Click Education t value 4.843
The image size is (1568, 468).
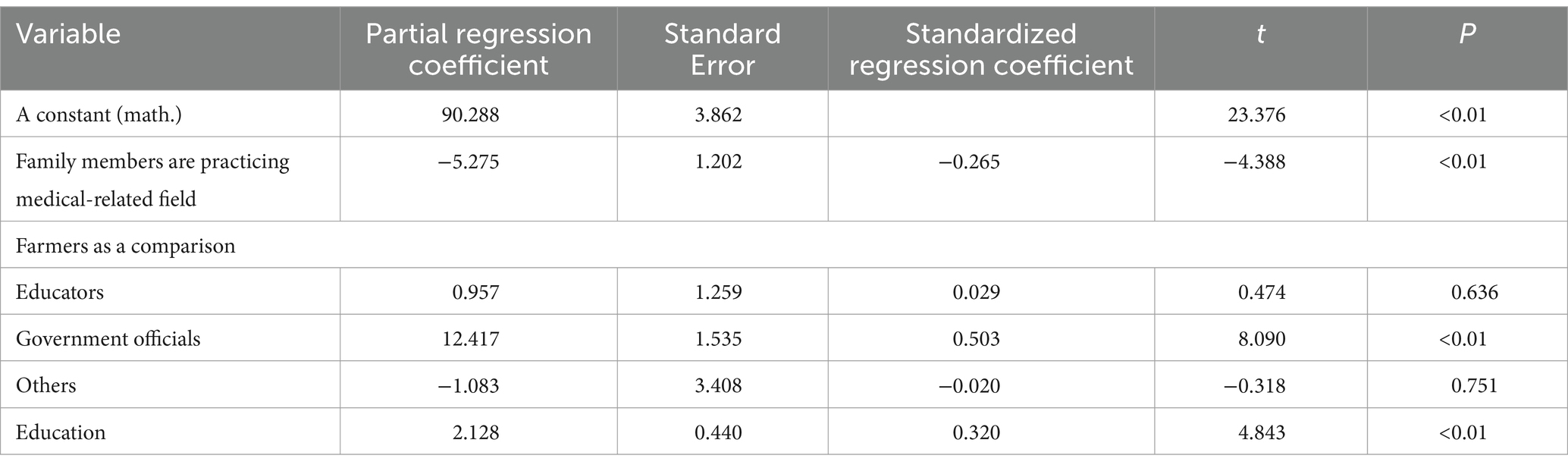click(x=1262, y=432)
